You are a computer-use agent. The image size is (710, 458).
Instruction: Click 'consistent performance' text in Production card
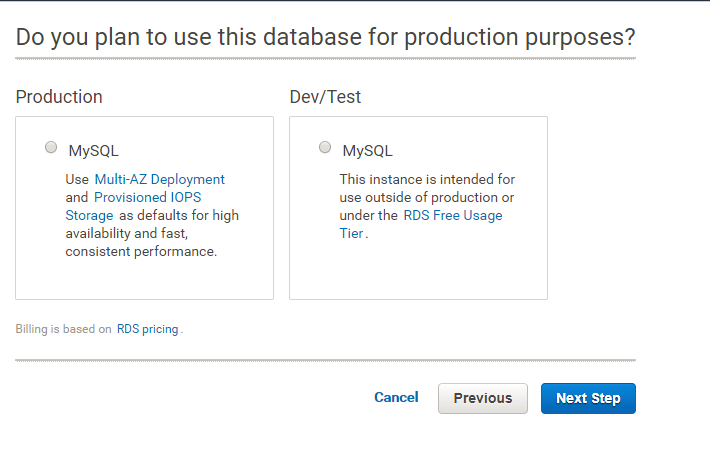pos(141,252)
